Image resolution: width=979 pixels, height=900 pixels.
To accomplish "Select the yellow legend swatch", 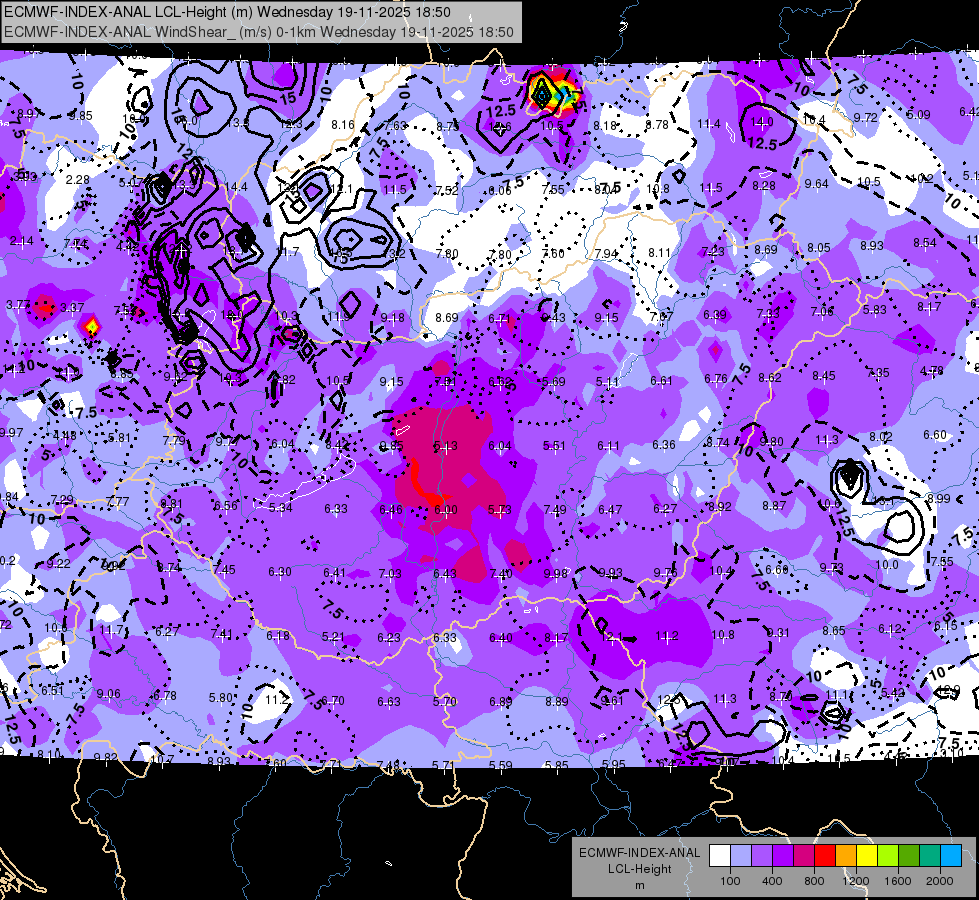I will (x=867, y=856).
